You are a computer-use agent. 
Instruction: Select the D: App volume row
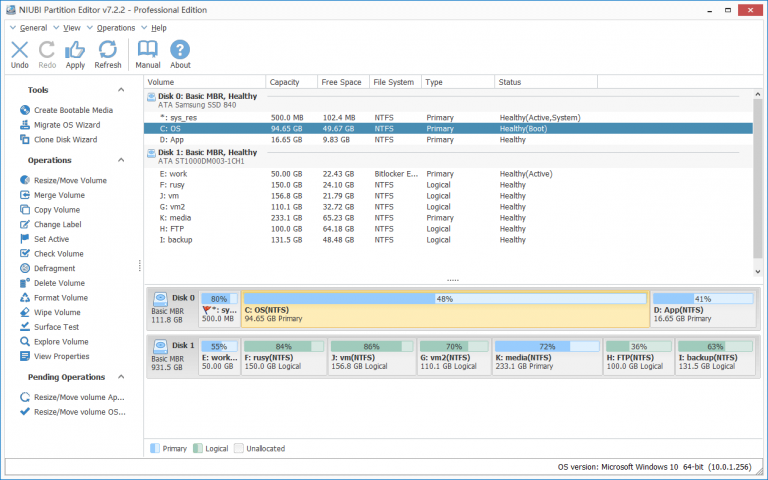coord(448,140)
